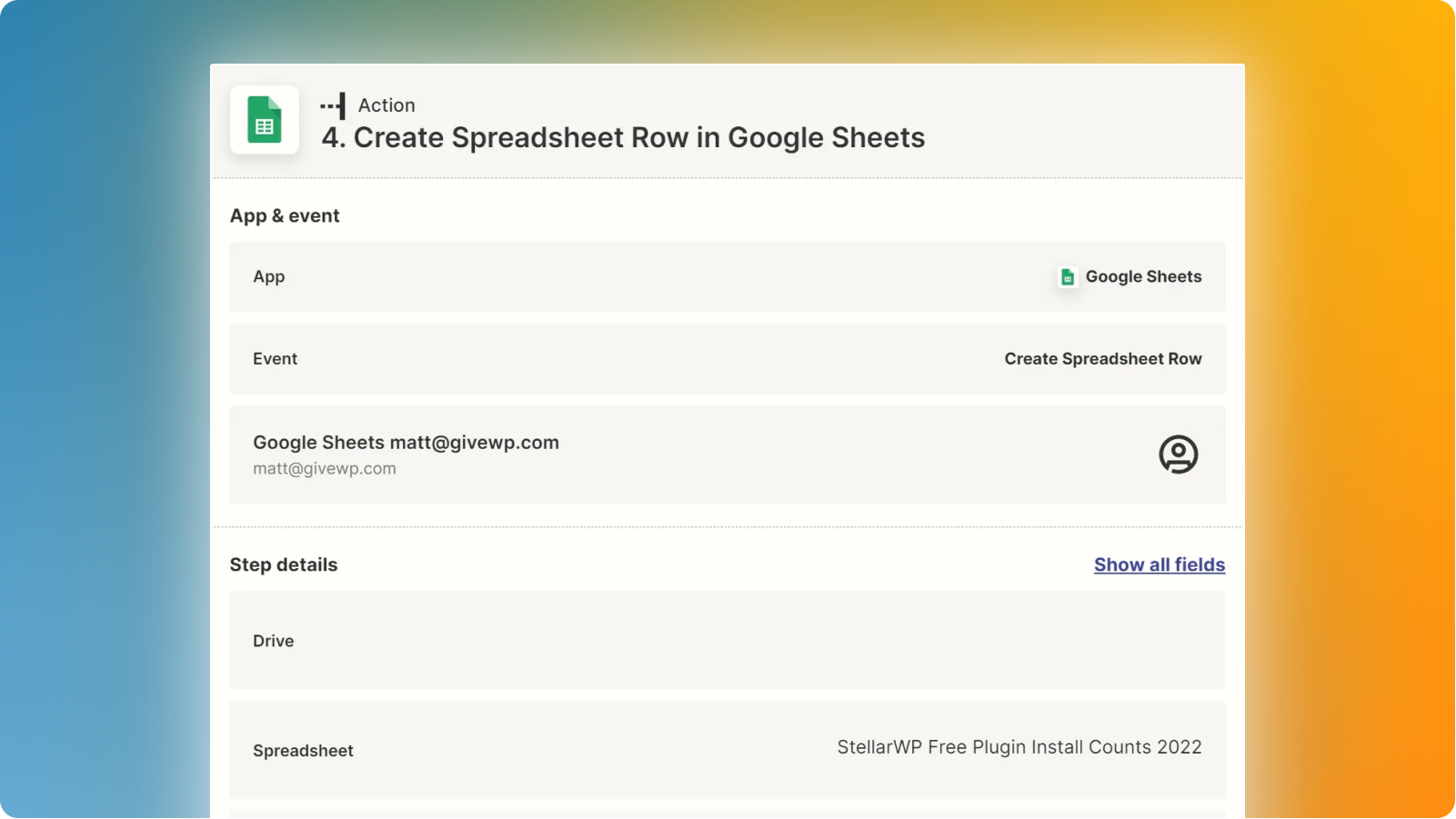The image size is (1456, 819).
Task: Click the 'Google Sheets' app name value
Action: pyautogui.click(x=1143, y=277)
